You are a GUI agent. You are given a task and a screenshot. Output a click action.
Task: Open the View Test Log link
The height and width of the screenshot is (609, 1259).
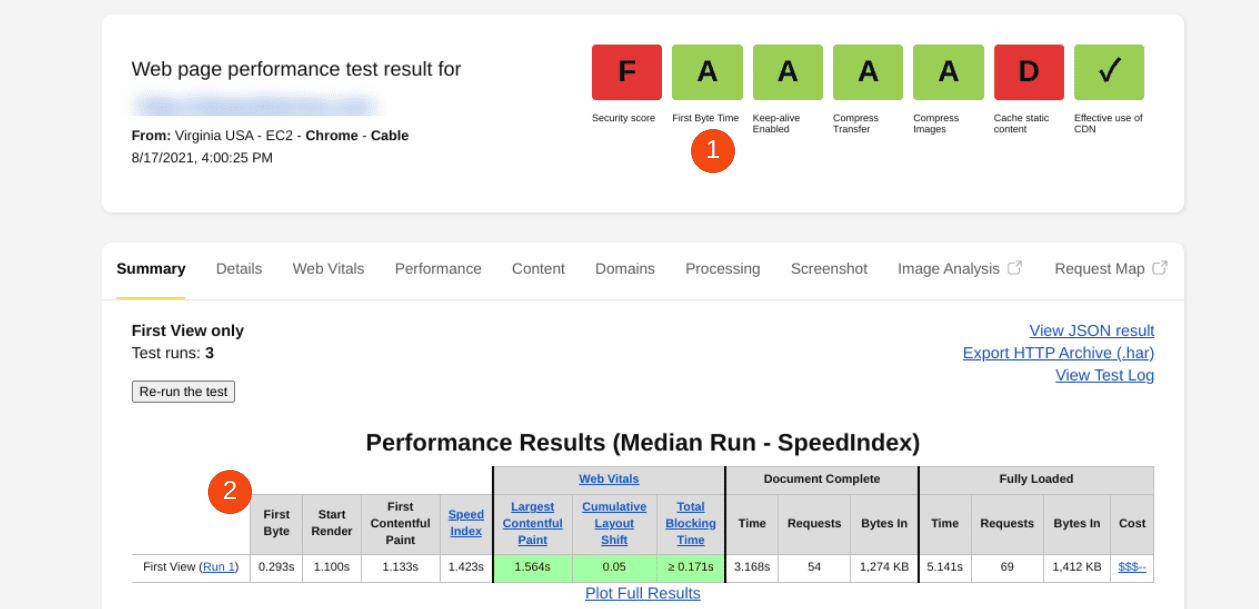[x=1104, y=375]
